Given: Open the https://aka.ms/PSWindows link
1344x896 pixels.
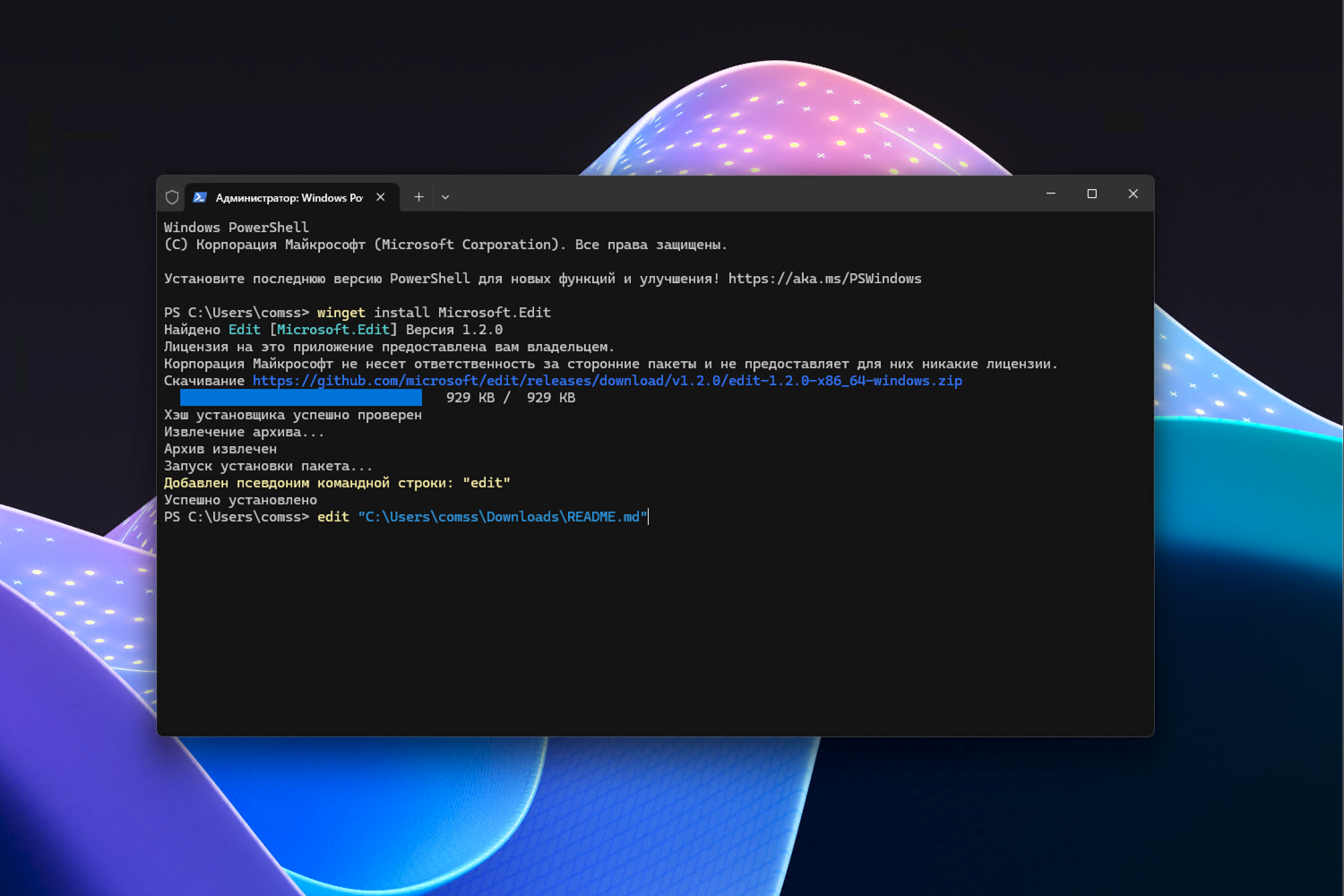Looking at the screenshot, I should click(824, 279).
